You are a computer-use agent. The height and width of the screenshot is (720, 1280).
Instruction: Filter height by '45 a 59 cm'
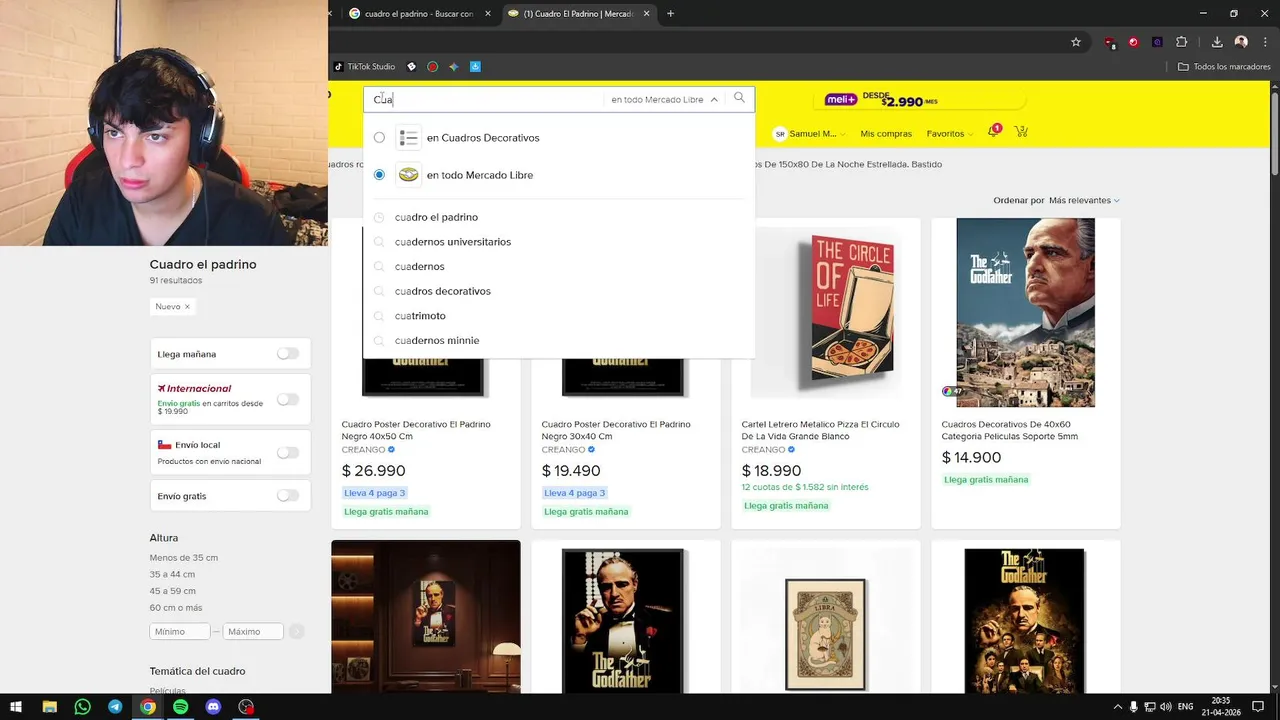point(172,591)
